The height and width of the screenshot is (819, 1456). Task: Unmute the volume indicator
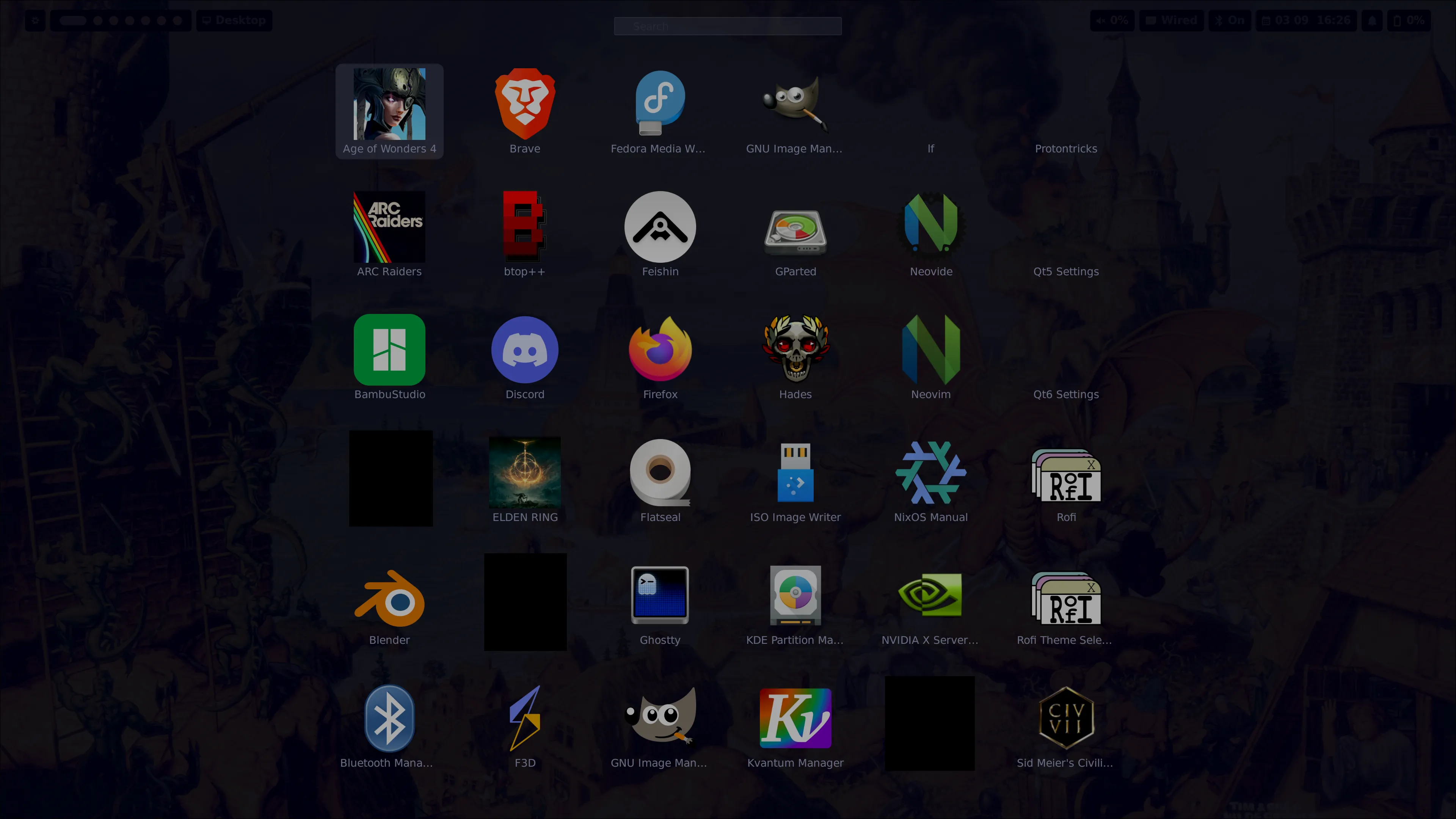(x=1112, y=20)
